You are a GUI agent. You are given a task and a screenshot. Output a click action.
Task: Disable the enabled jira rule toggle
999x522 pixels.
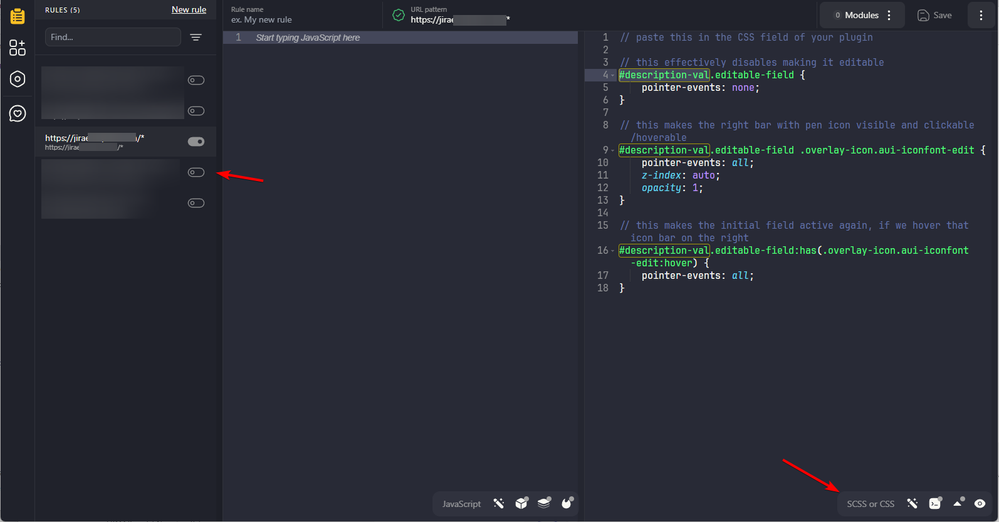pos(196,141)
